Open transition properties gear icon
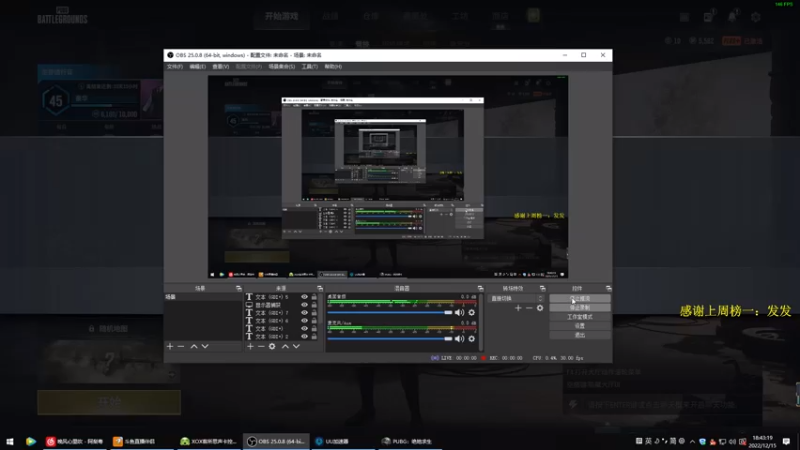This screenshot has width=800, height=450. (x=540, y=308)
